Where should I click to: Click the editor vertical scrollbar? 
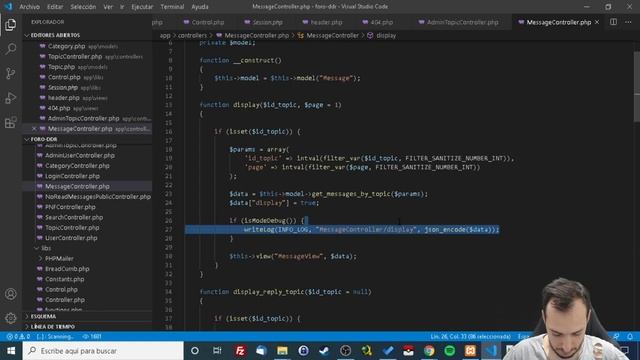coord(637,87)
